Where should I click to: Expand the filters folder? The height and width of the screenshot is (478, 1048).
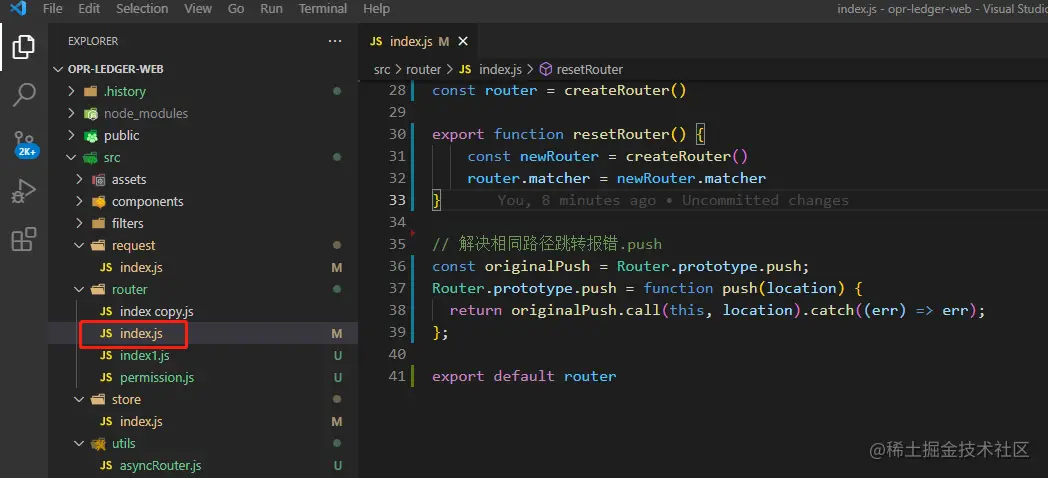coord(80,223)
